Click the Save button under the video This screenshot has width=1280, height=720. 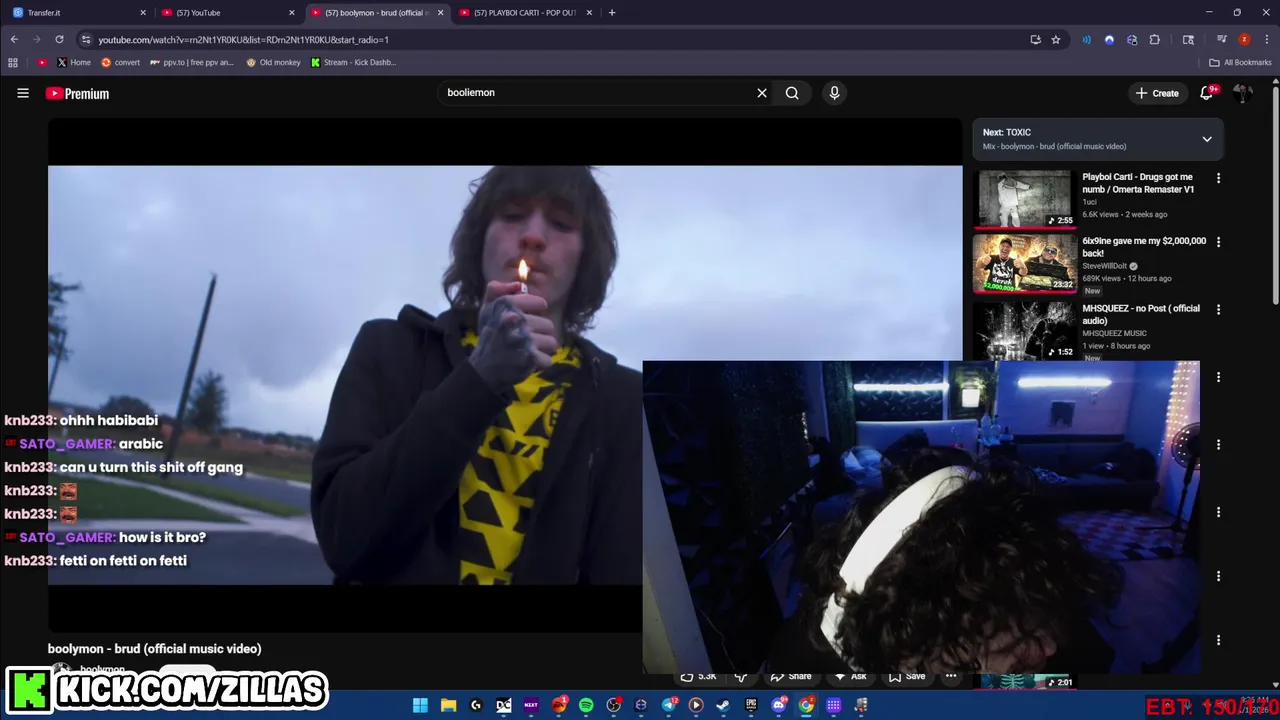coord(907,677)
